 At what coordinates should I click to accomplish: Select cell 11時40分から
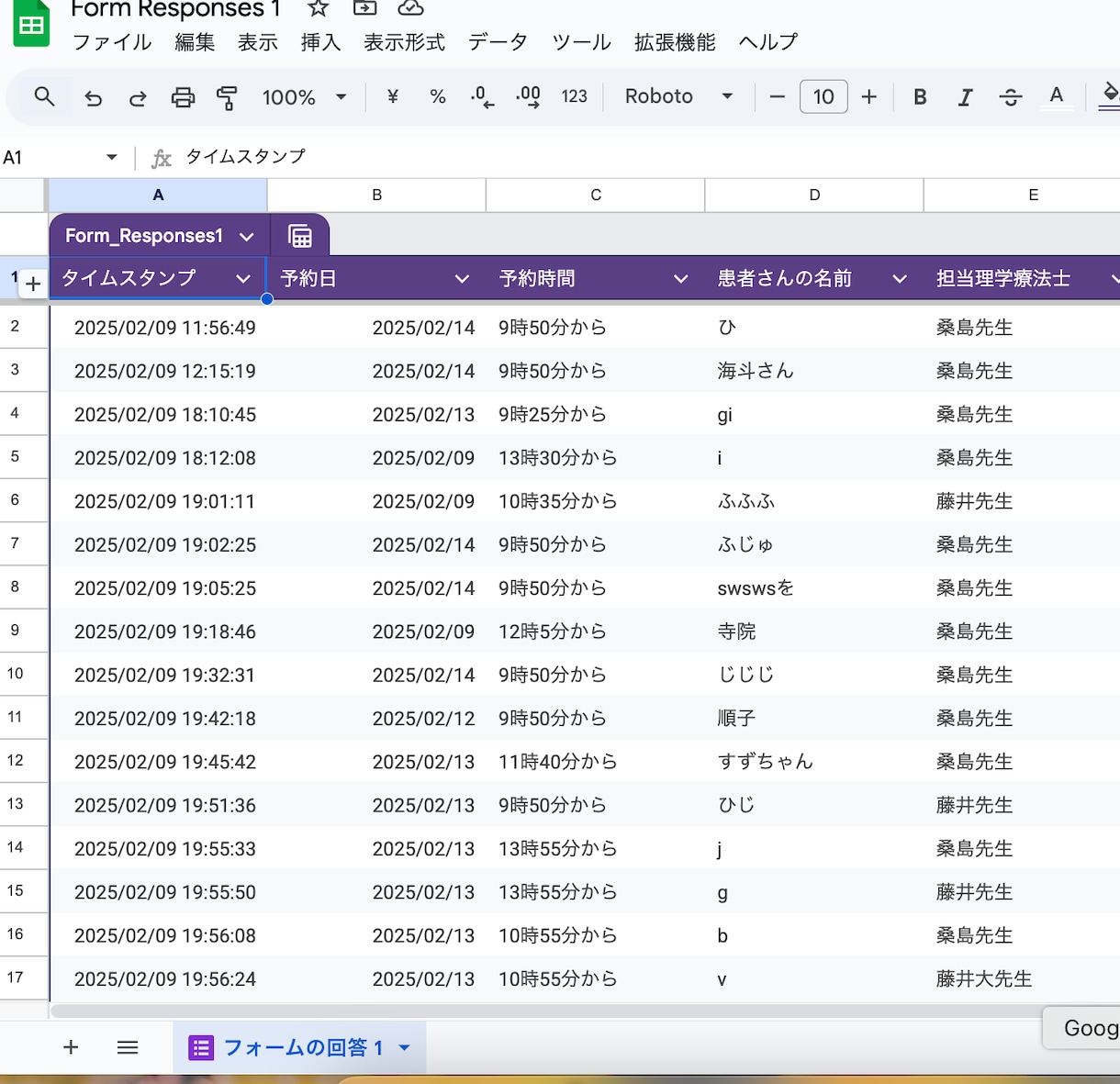[x=596, y=762]
